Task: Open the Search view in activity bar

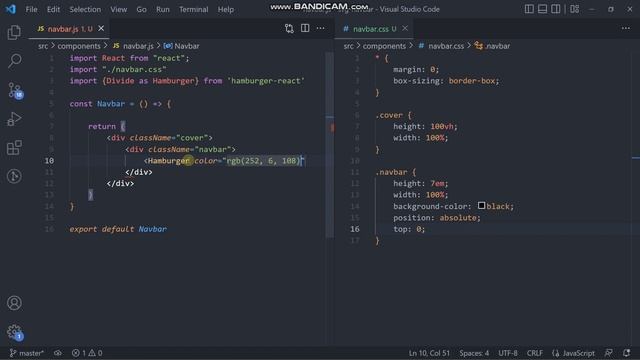Action: (x=14, y=61)
